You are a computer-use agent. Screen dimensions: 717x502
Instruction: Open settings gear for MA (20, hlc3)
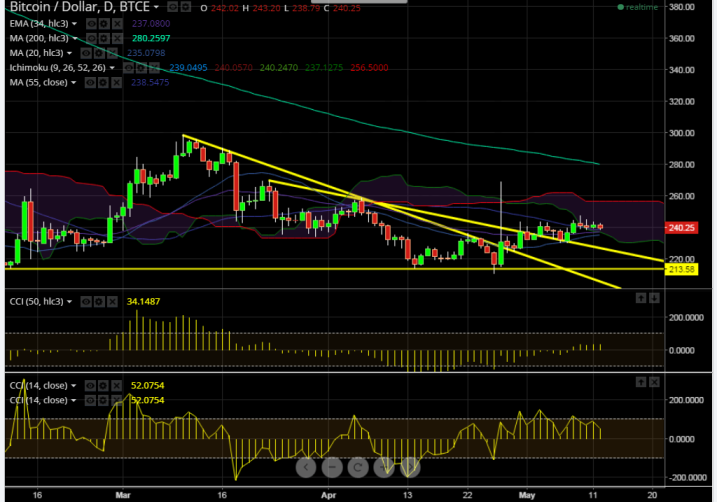[x=99, y=53]
